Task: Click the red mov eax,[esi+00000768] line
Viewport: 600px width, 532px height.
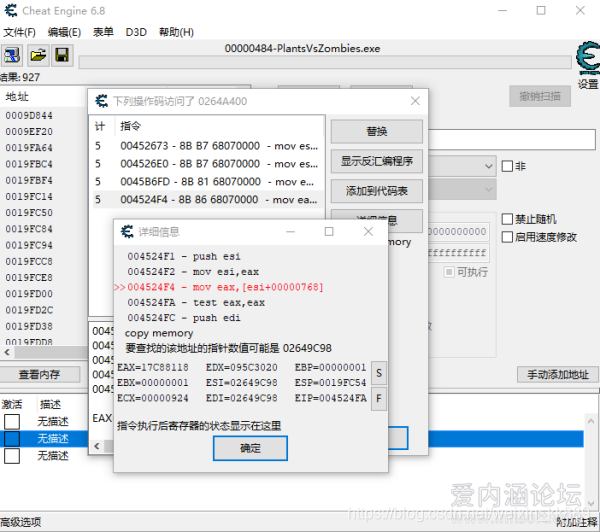Action: click(225, 287)
